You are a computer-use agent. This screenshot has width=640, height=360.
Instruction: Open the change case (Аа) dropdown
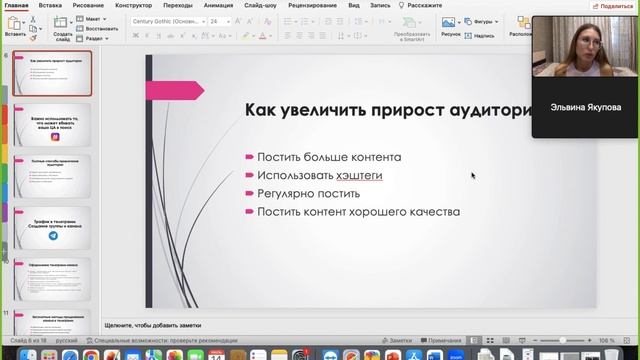224,36
